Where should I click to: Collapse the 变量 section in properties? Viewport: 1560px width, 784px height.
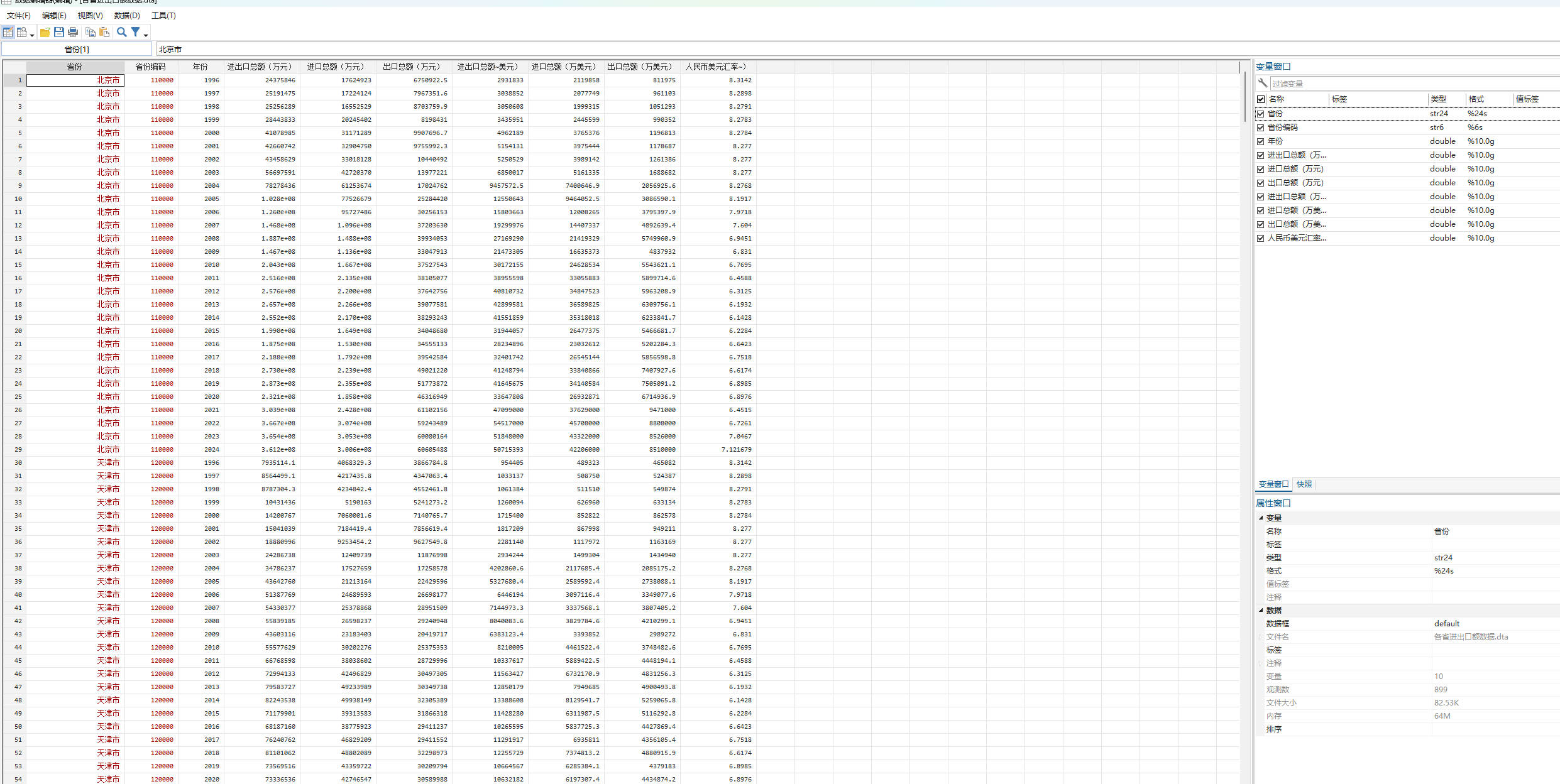(1261, 518)
